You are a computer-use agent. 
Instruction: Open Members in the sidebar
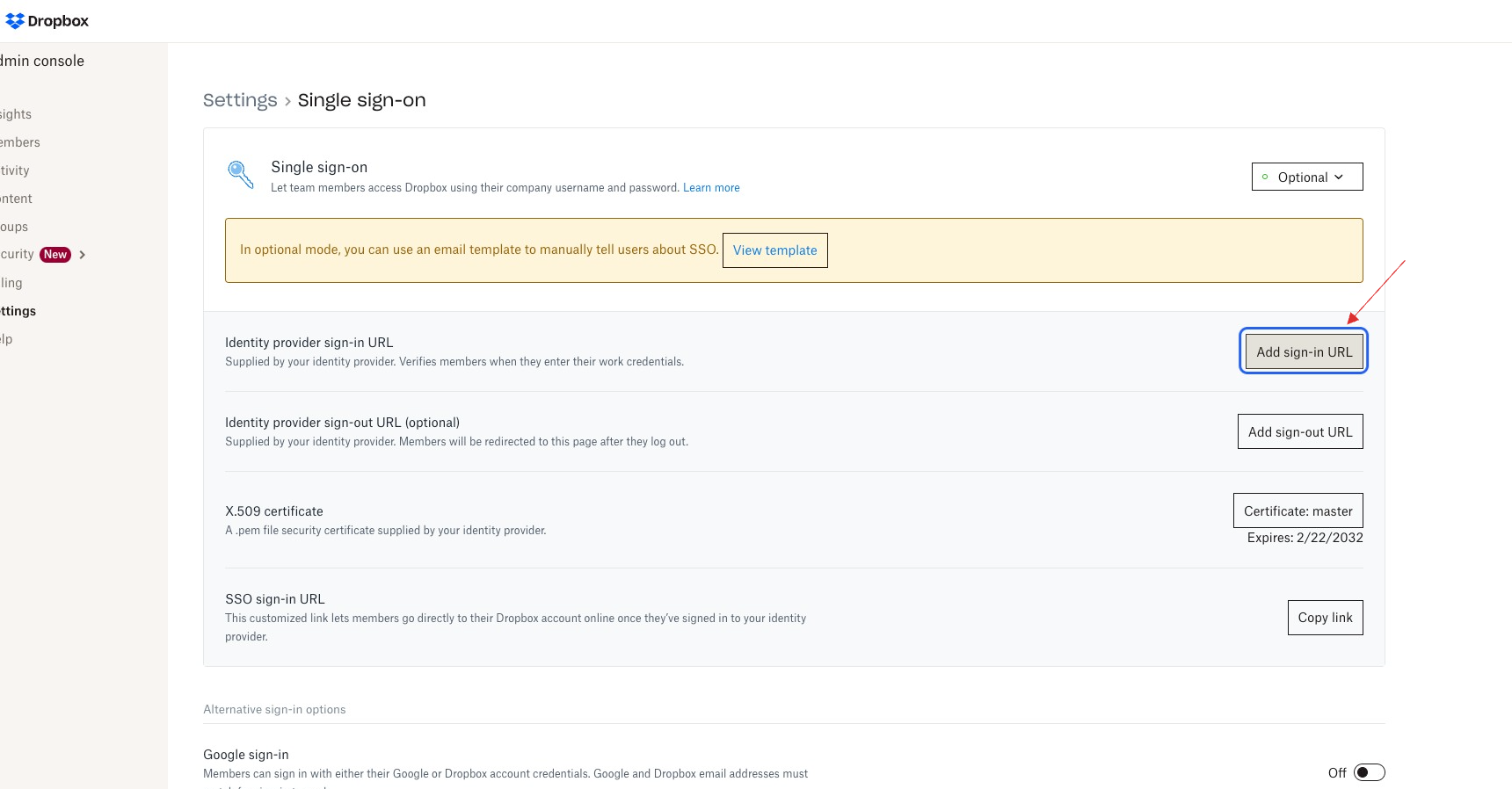19,142
